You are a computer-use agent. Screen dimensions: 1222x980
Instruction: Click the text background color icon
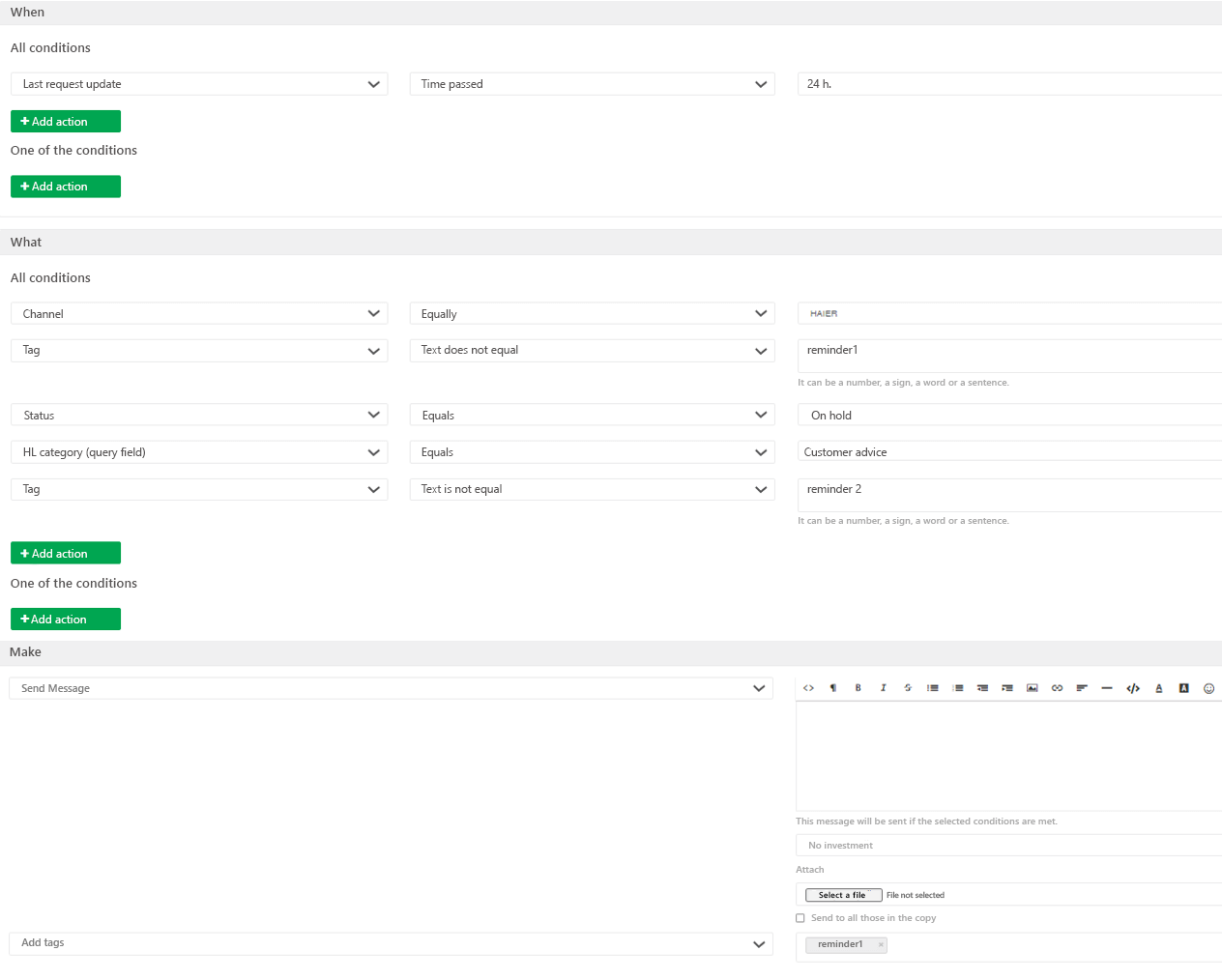(x=1183, y=688)
